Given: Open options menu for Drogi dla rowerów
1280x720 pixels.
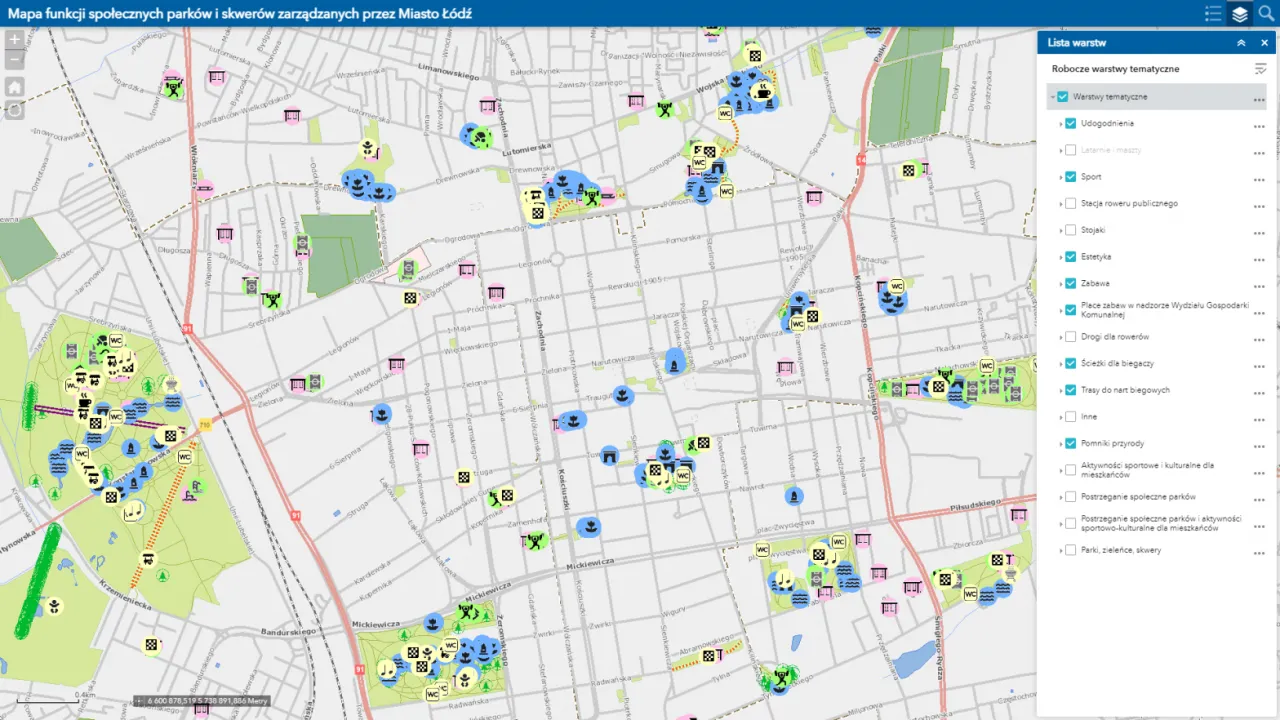Looking at the screenshot, I should point(1258,337).
